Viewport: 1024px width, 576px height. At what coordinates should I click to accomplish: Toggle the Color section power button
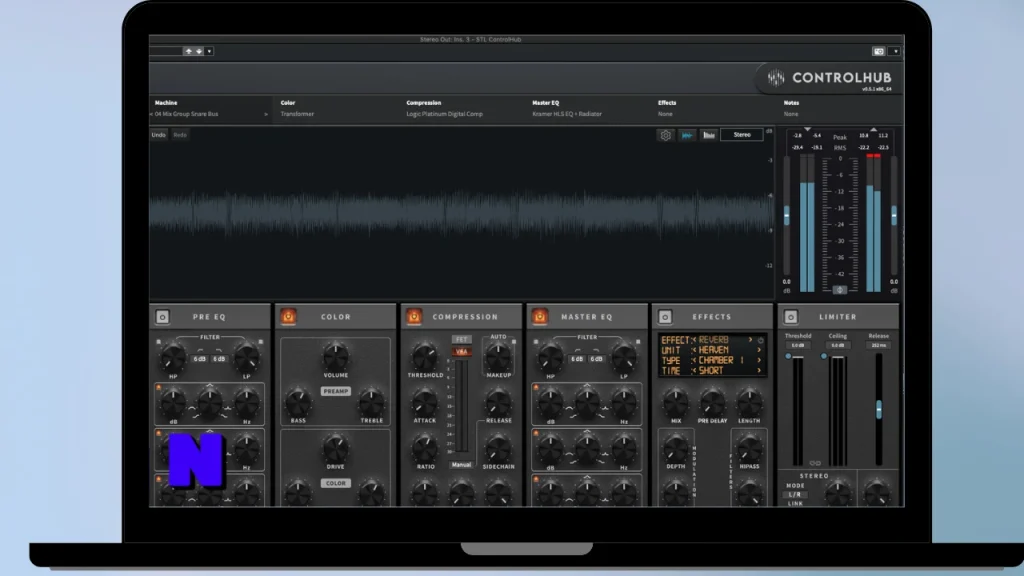[x=288, y=317]
